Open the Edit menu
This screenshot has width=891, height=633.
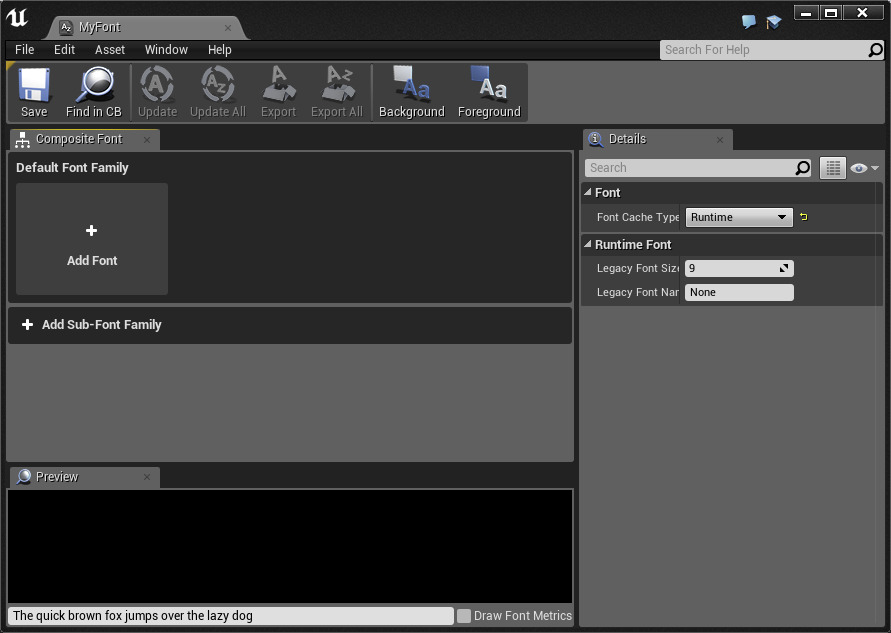[x=64, y=49]
